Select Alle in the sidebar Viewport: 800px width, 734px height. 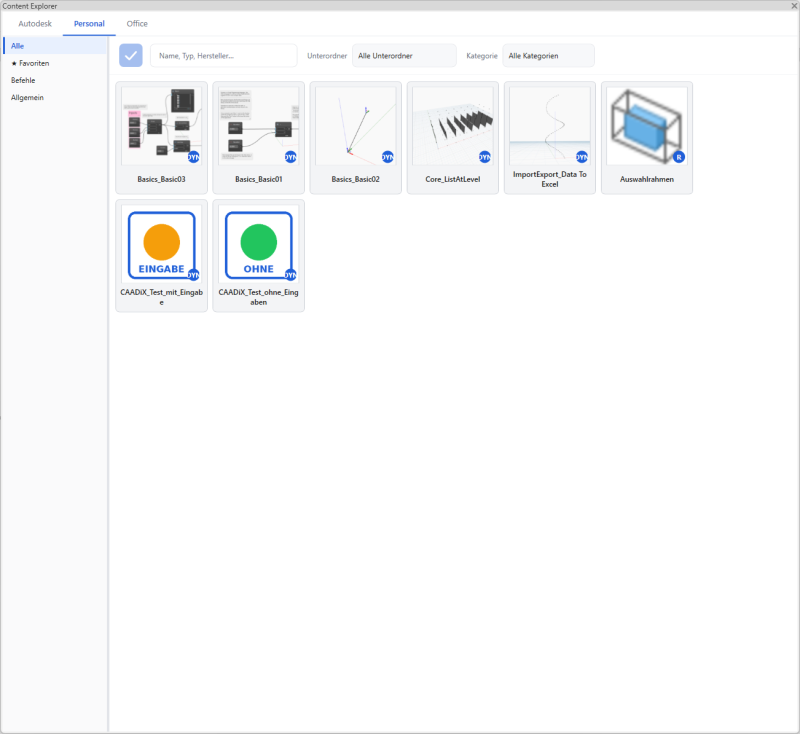click(55, 46)
